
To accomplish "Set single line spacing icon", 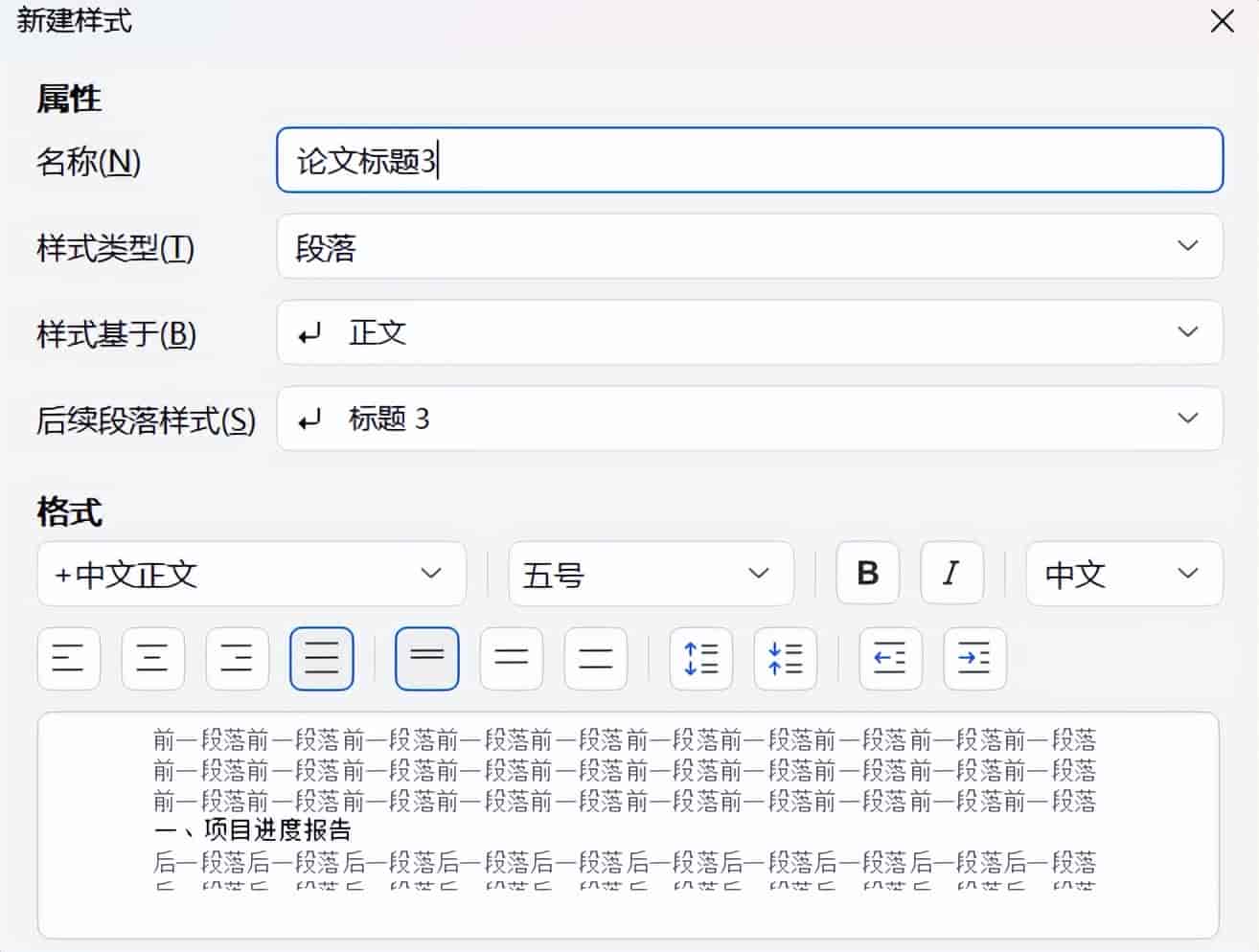I will click(427, 659).
